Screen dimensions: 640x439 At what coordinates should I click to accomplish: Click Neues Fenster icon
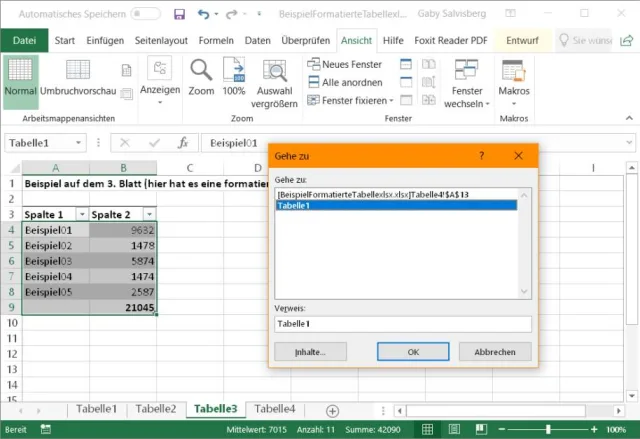314,64
